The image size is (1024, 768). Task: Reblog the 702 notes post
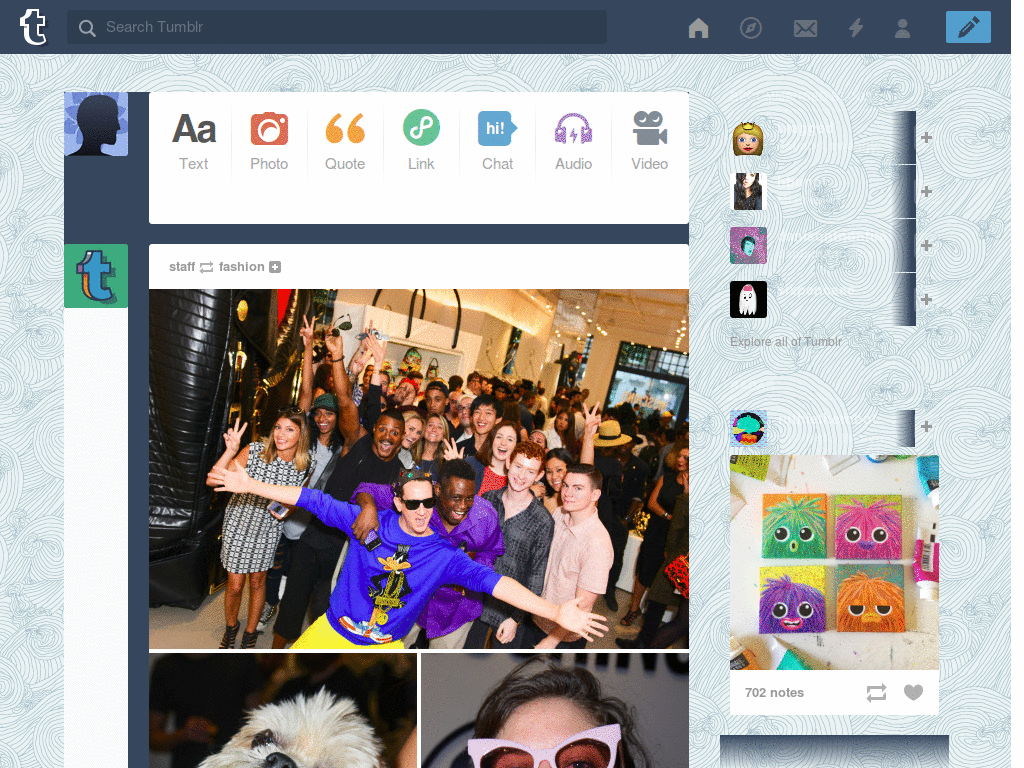pyautogui.click(x=877, y=692)
